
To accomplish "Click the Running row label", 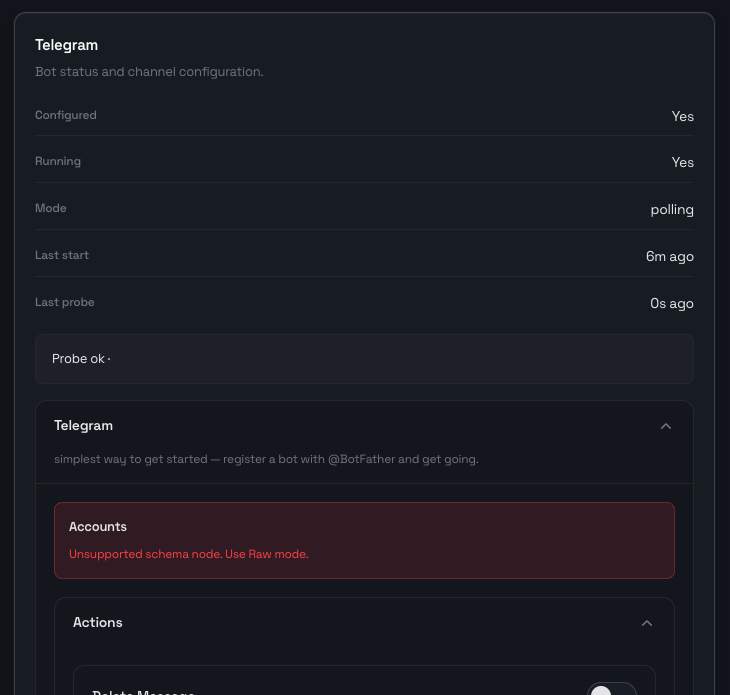I will click(x=58, y=161).
